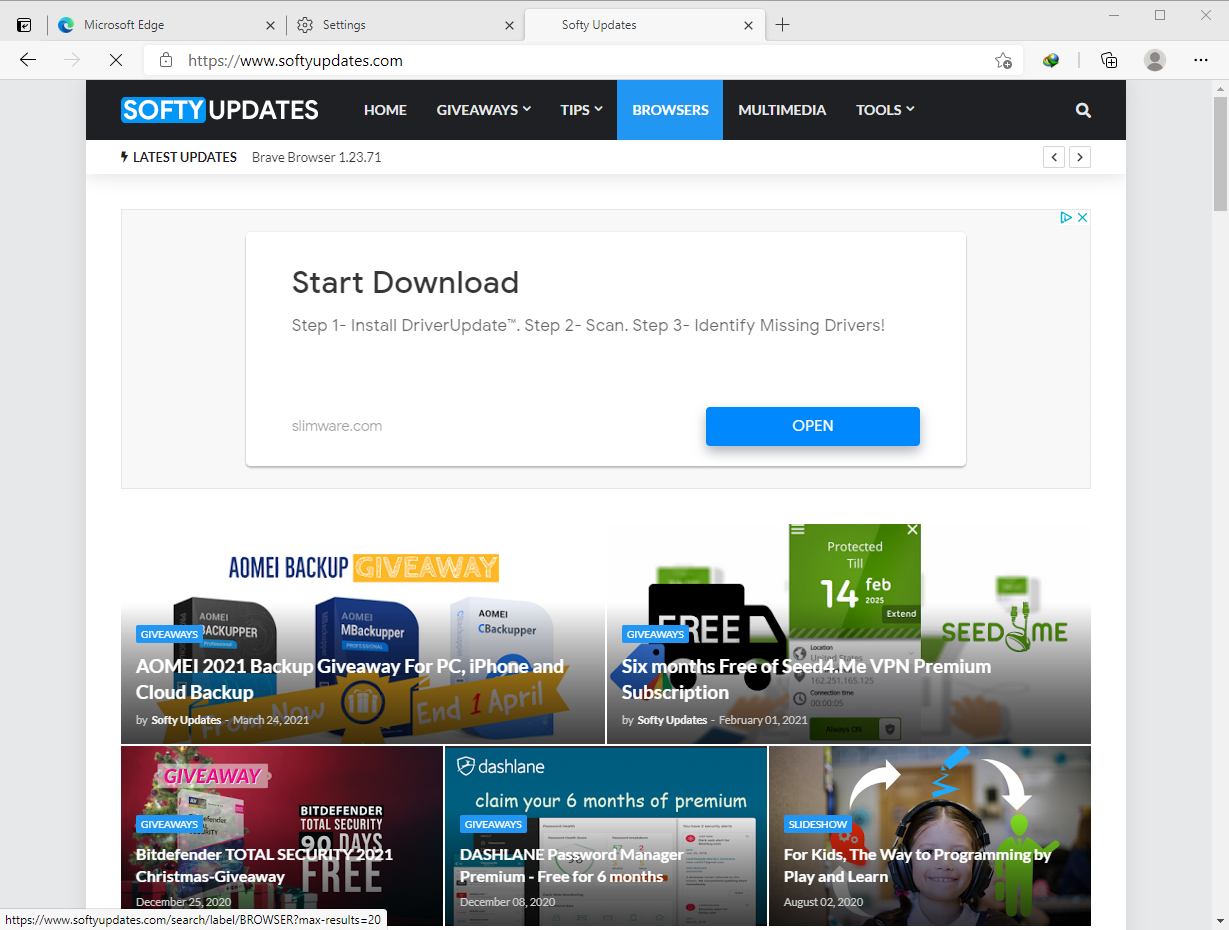Viewport: 1229px width, 930px height.
Task: Click the December 25, 2020 date text
Action: 184,902
